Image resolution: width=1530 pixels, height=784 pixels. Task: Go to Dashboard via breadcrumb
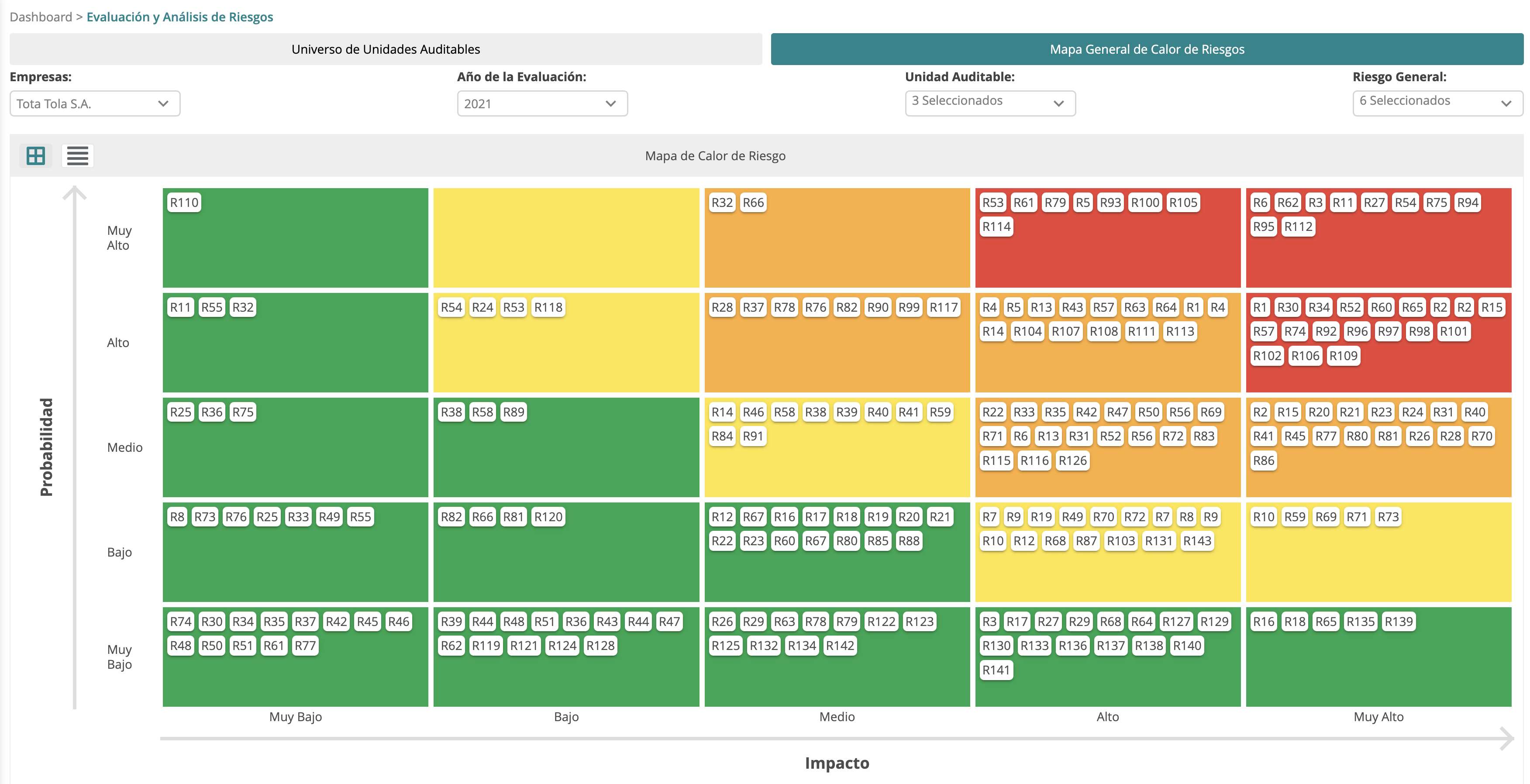tap(39, 17)
